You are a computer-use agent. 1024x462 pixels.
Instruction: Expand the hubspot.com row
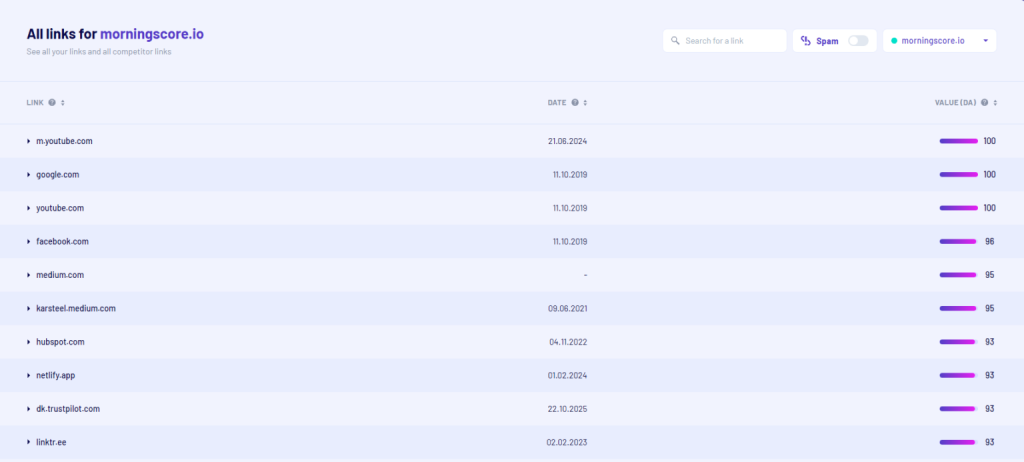pos(29,342)
